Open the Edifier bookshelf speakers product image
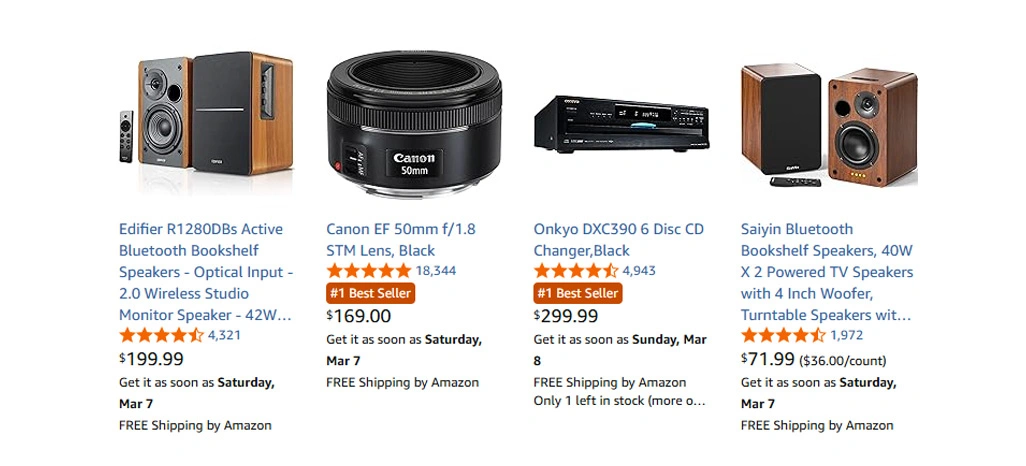 [205, 112]
